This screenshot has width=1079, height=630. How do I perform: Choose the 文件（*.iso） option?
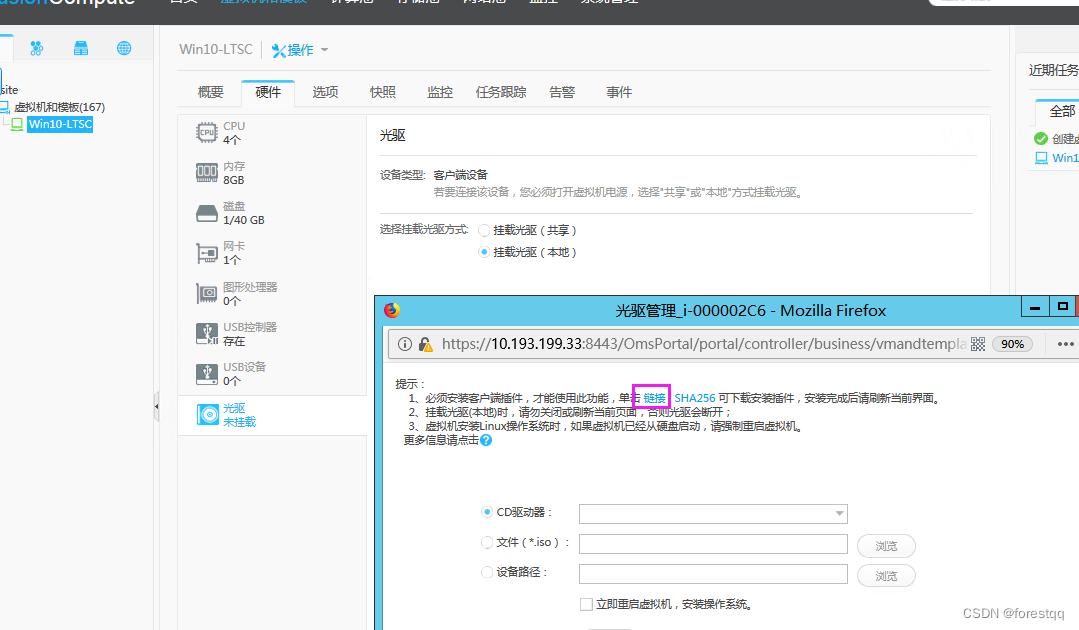point(487,543)
